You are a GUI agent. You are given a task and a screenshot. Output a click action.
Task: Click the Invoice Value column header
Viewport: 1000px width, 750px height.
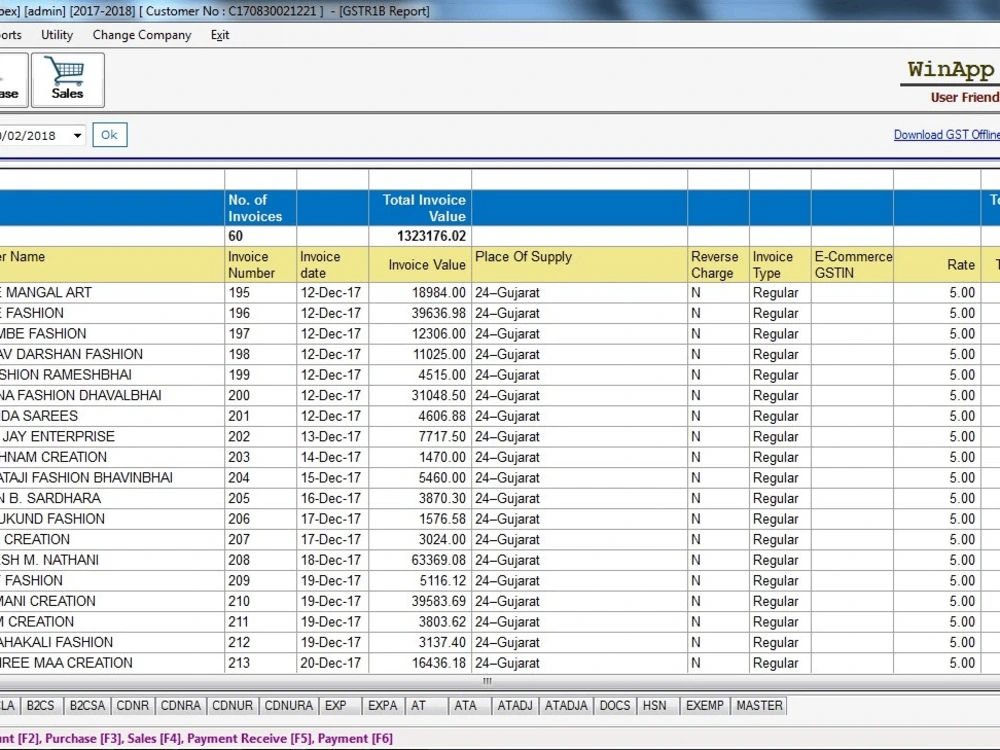(420, 265)
